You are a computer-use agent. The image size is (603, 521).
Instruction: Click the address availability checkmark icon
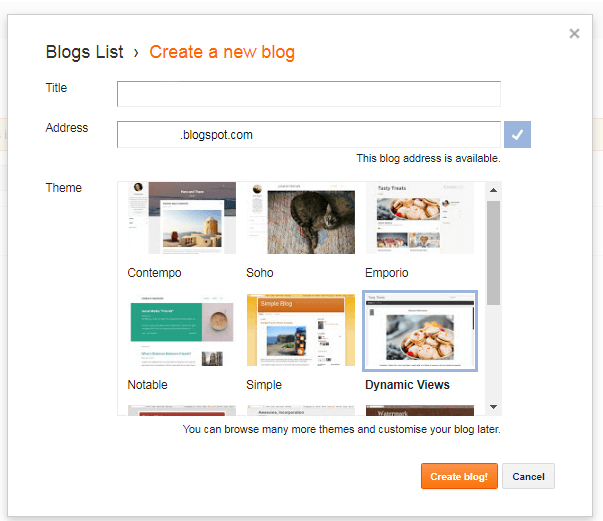click(x=517, y=135)
